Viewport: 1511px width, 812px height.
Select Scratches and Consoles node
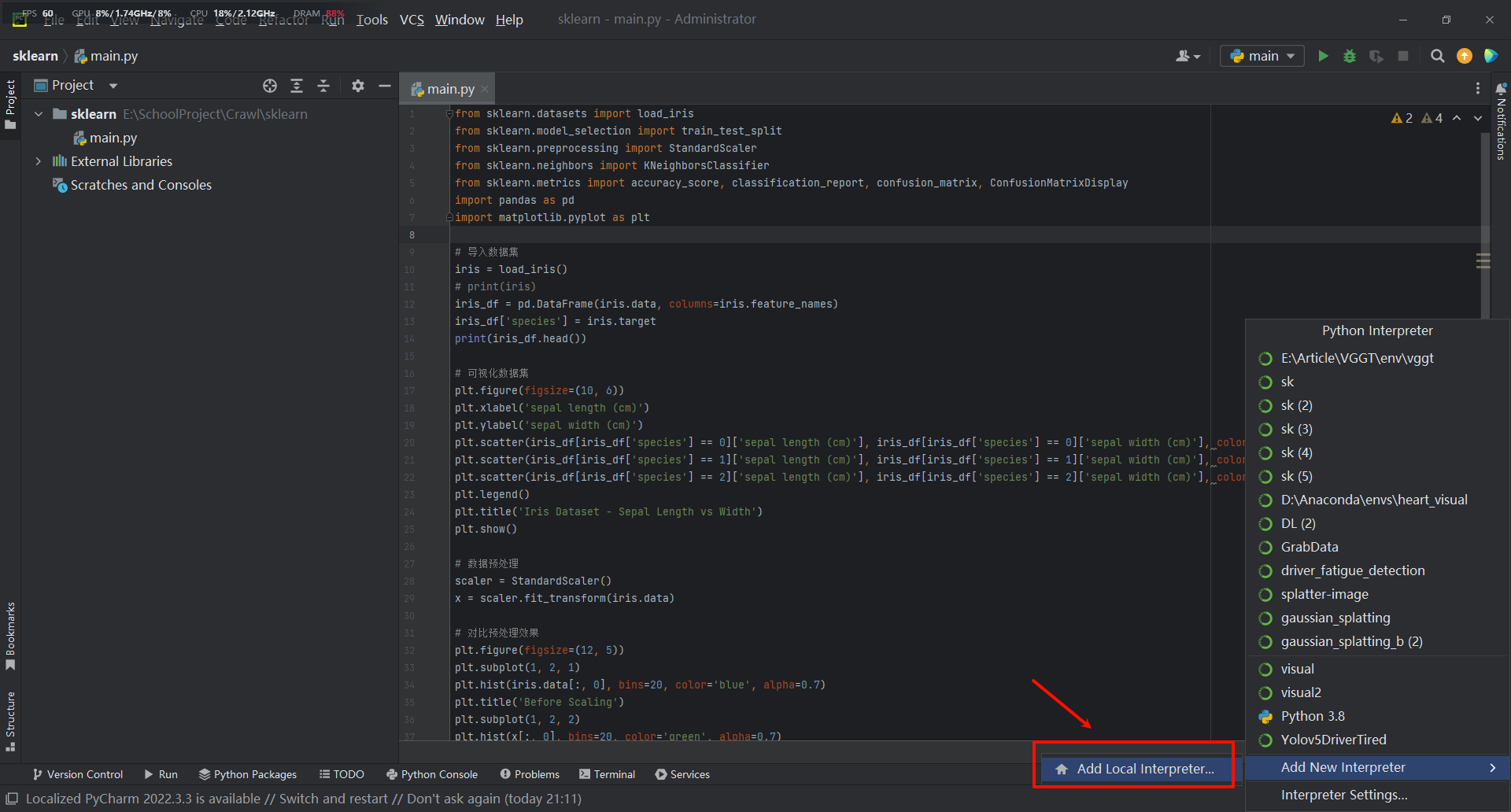click(132, 185)
